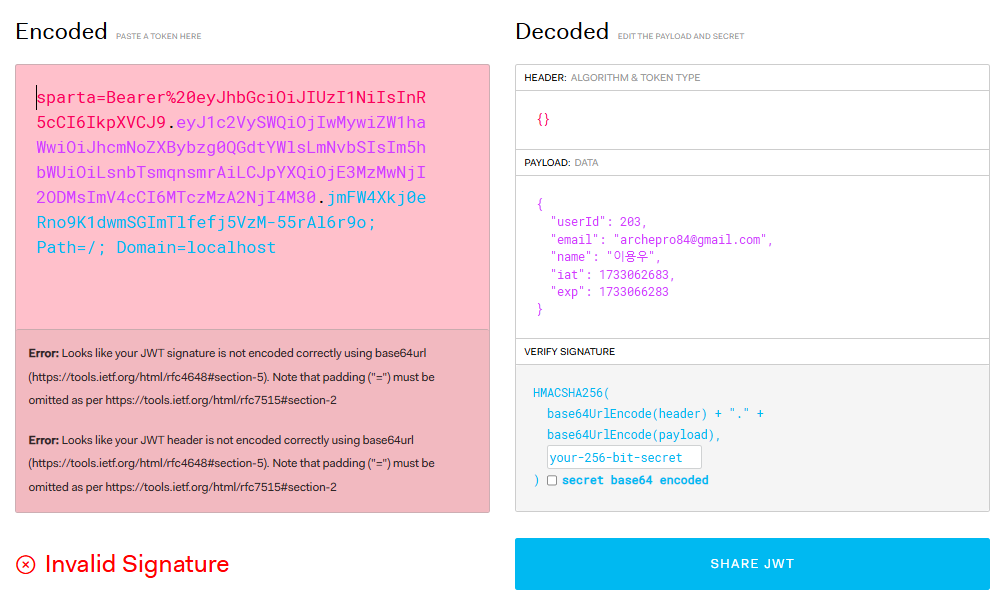This screenshot has width=1004, height=592.
Task: Click the "iat": 1733062683 payload line
Action: click(612, 275)
